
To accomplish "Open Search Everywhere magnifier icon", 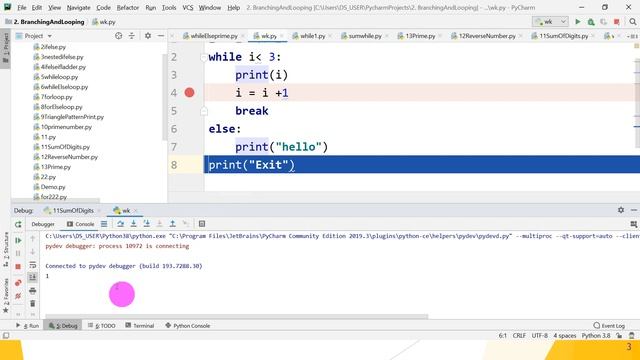I will click(633, 22).
